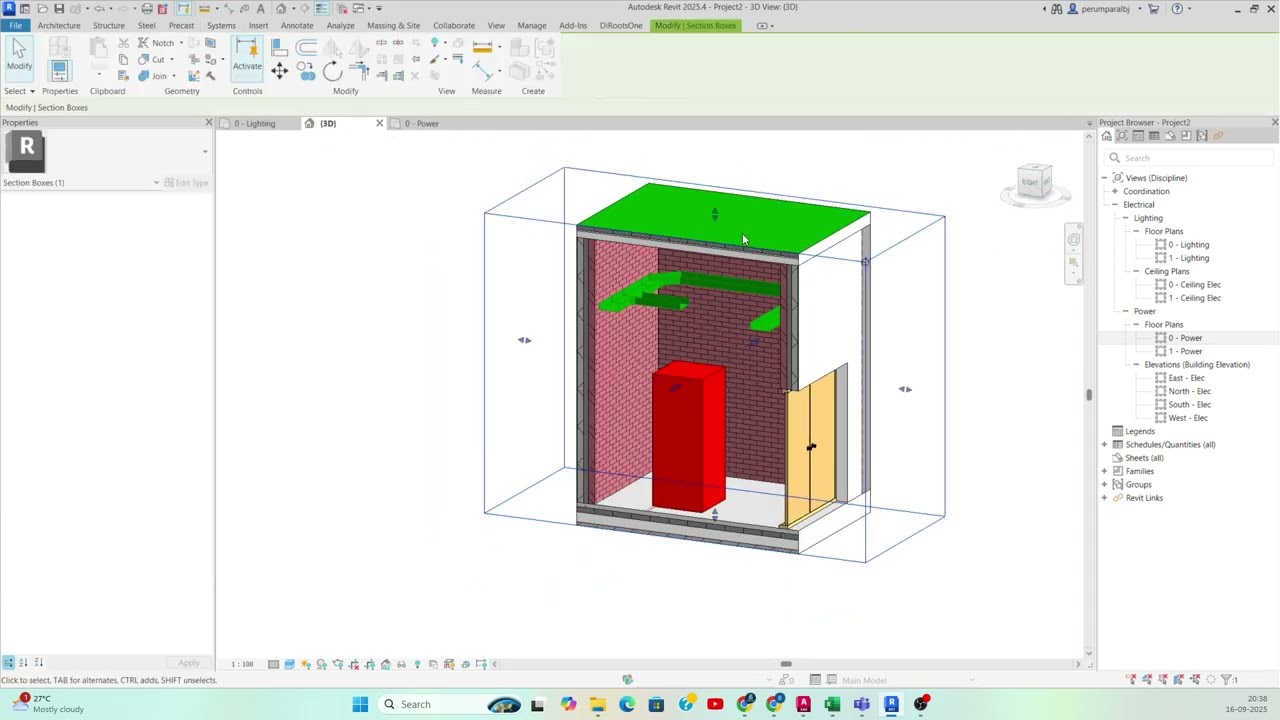Collapse the Views (Discipline) tree node
1280x720 pixels.
point(1104,178)
